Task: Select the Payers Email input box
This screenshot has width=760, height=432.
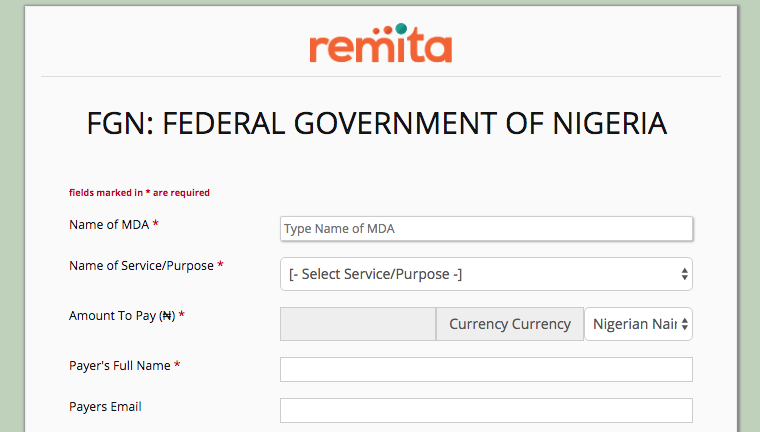Action: 486,411
